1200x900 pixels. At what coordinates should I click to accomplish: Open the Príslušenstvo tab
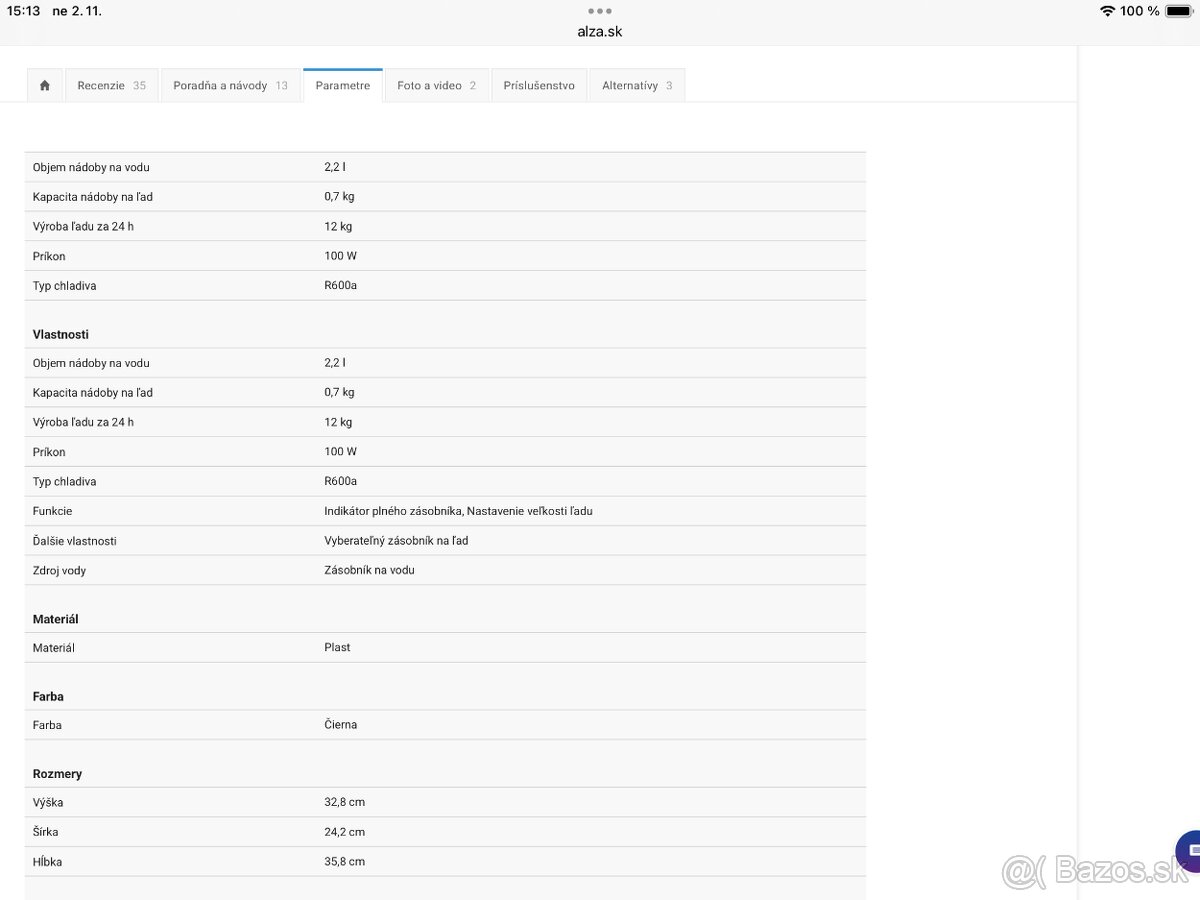539,86
